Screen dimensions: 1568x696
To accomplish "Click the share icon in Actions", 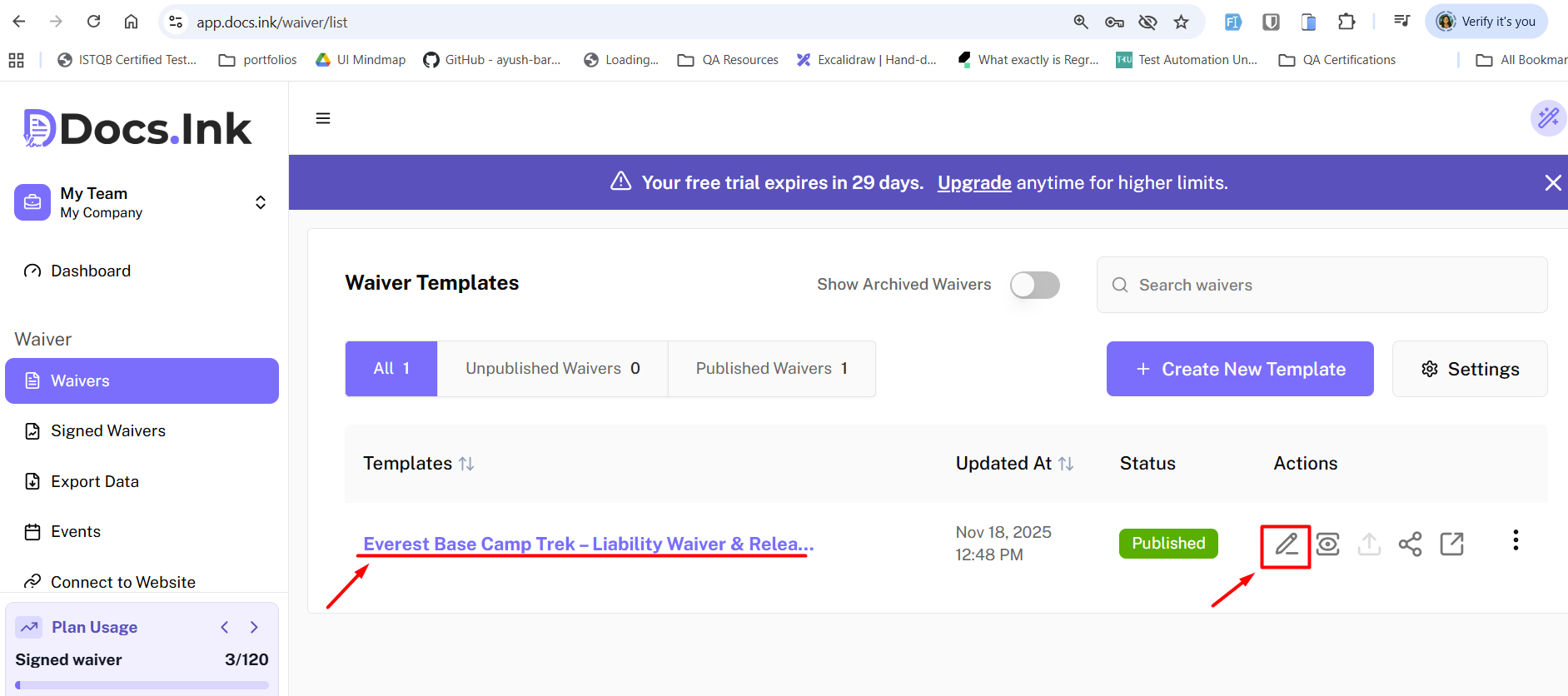I will tap(1410, 544).
